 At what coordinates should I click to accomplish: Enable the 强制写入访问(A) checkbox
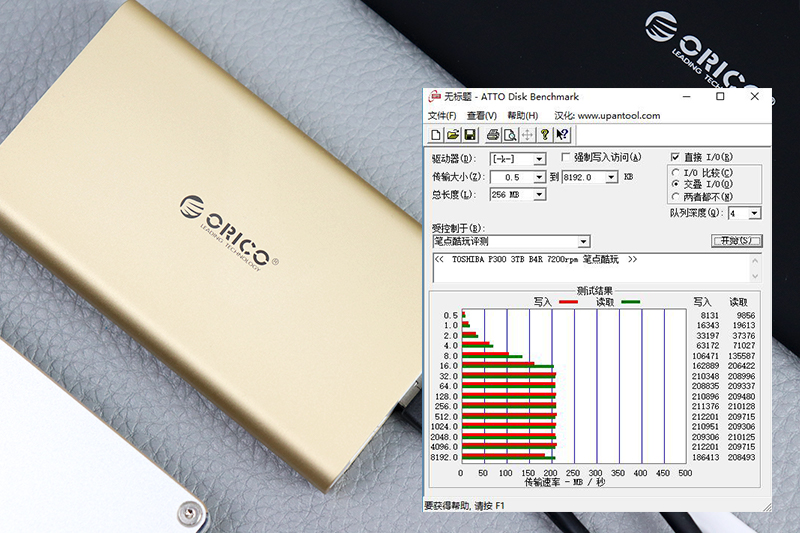click(566, 157)
